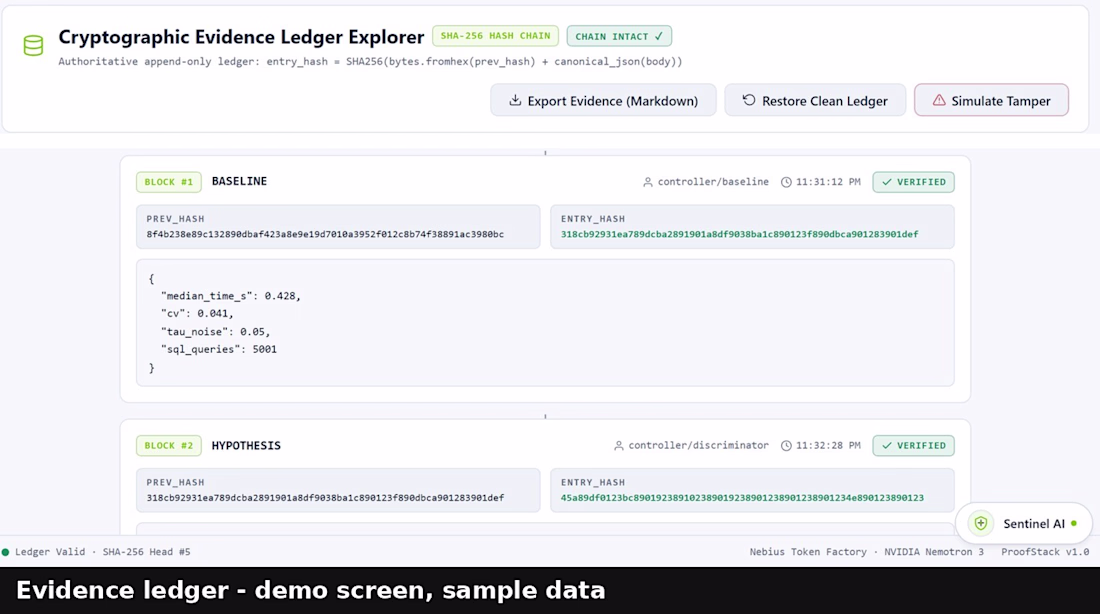
Task: Click the "cv": 0.041 line
Action: tap(197, 314)
